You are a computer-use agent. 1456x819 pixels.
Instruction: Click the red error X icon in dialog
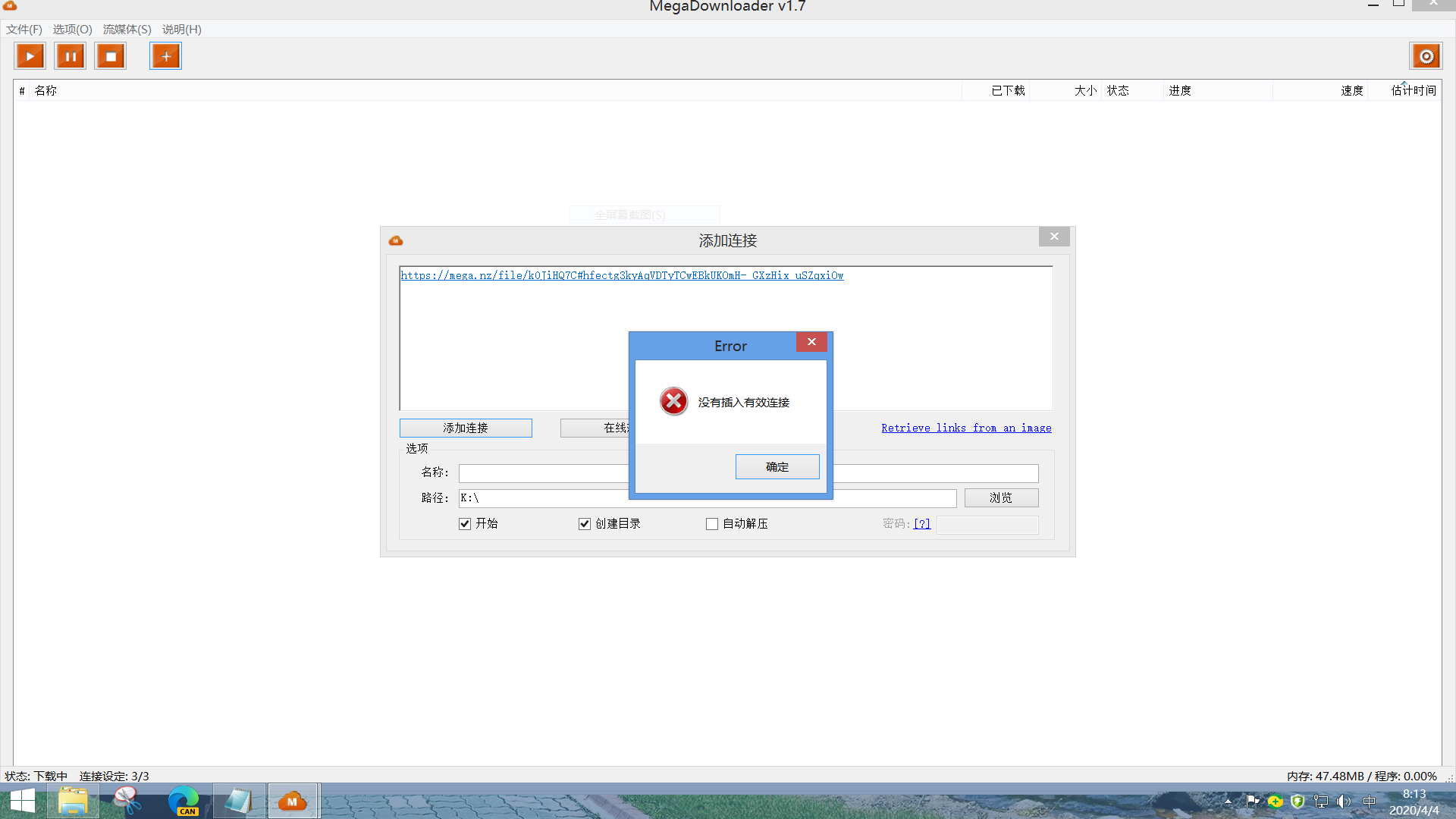(673, 401)
